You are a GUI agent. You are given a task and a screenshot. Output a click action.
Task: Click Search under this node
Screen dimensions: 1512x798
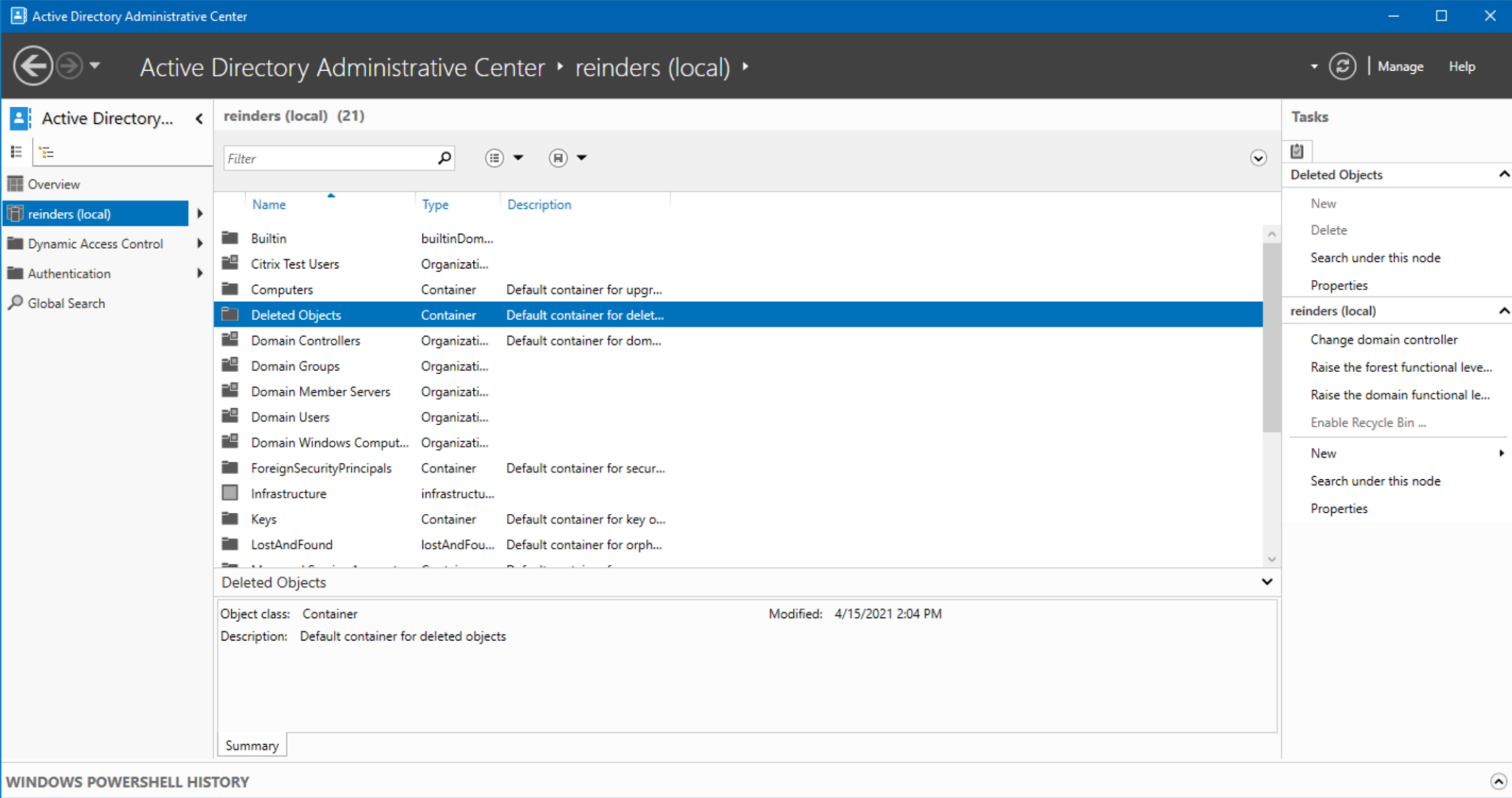1375,257
